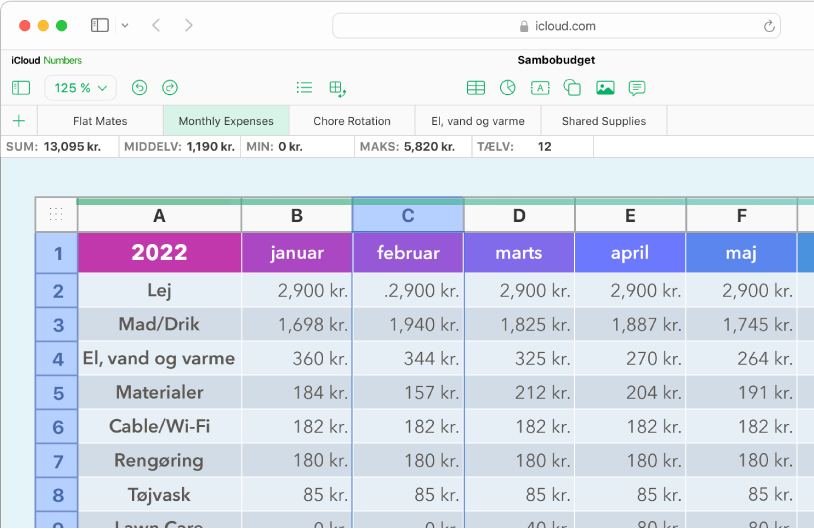
Task: Add a text box from the toolbar
Action: pyautogui.click(x=540, y=88)
